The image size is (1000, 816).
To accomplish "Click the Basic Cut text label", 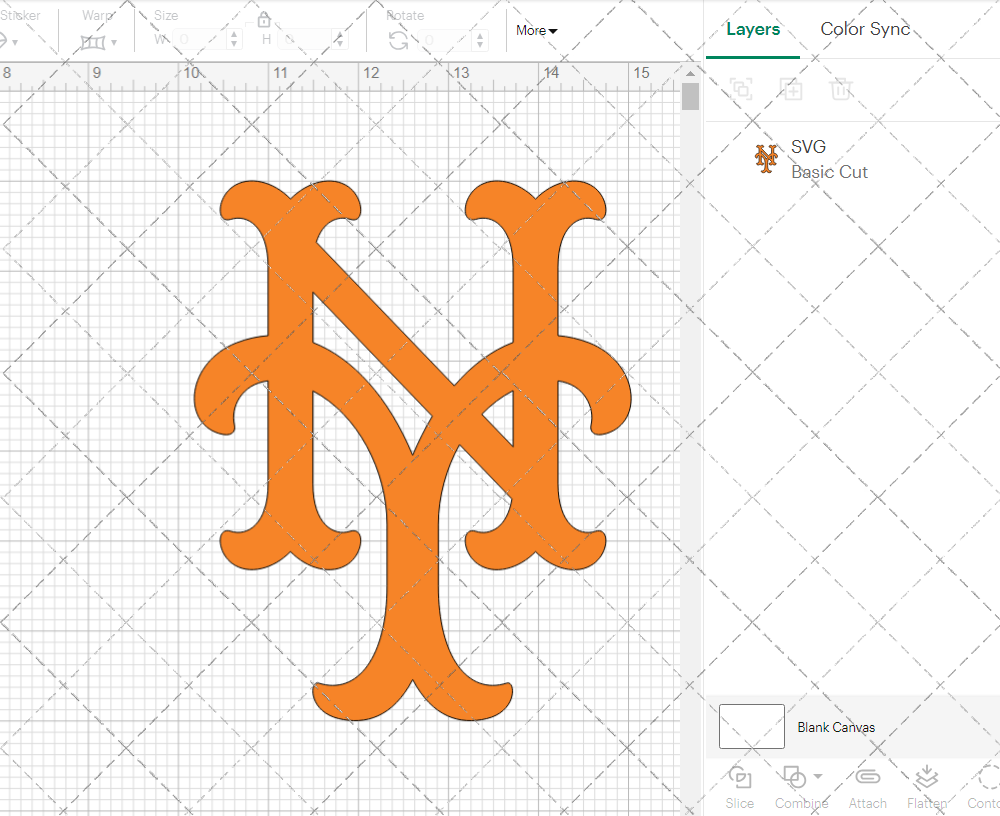I will tap(829, 172).
